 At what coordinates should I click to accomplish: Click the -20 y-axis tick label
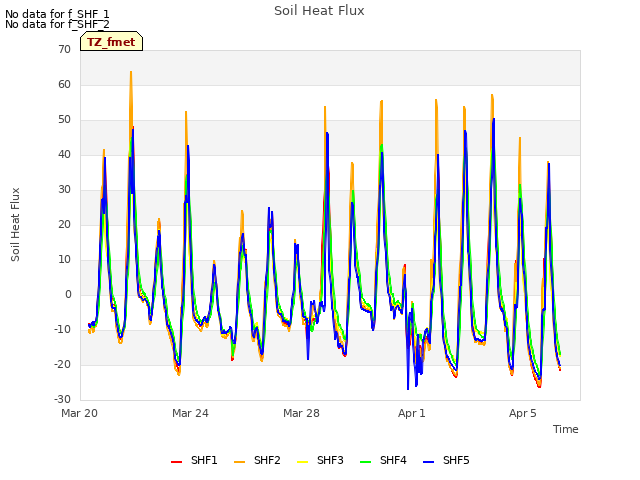(62, 364)
